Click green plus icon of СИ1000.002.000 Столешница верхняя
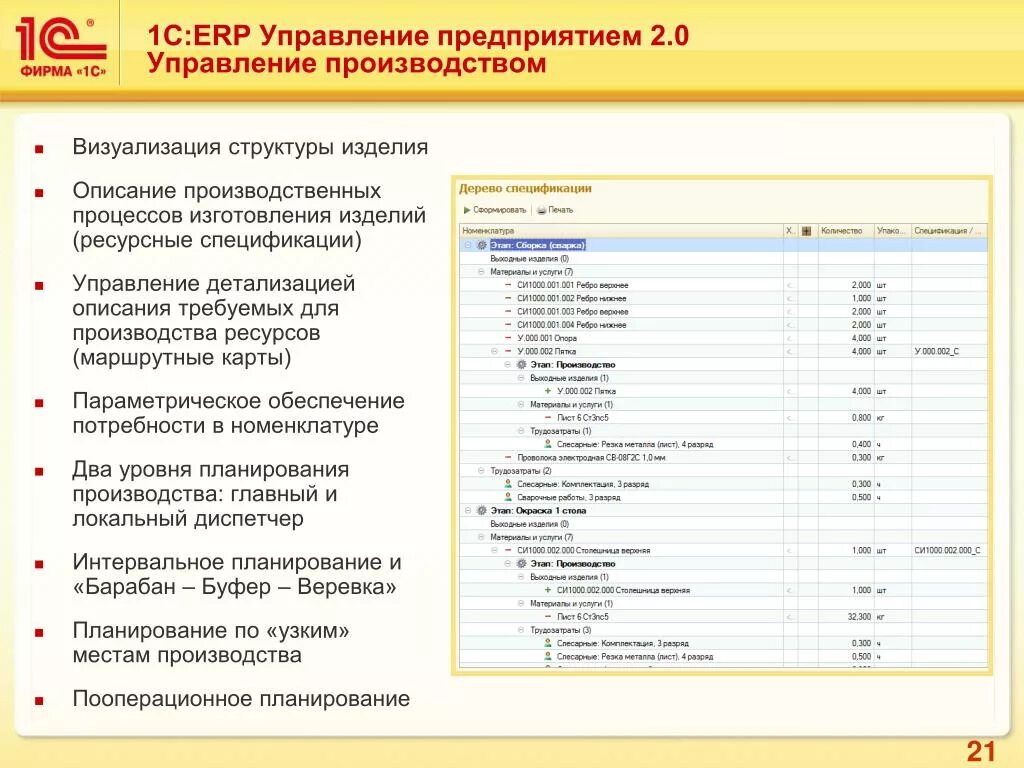This screenshot has width=1024, height=768. coord(548,590)
